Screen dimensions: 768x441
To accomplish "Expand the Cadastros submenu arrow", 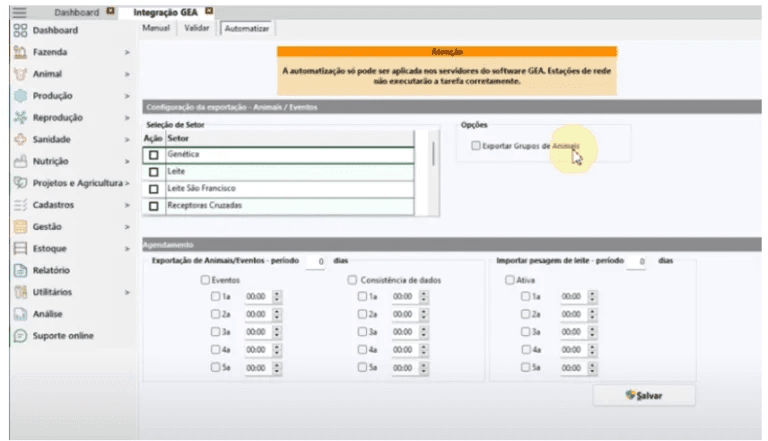I will 127,205.
